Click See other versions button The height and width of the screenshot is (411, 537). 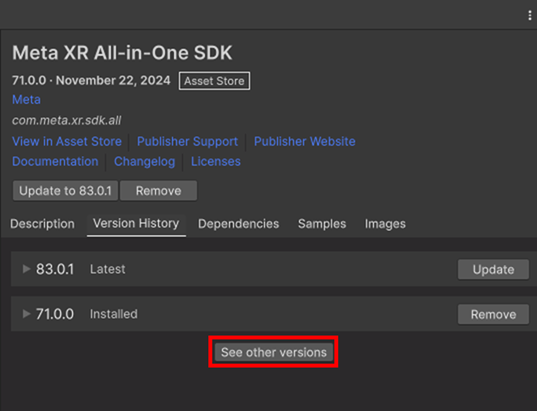pyautogui.click(x=274, y=352)
